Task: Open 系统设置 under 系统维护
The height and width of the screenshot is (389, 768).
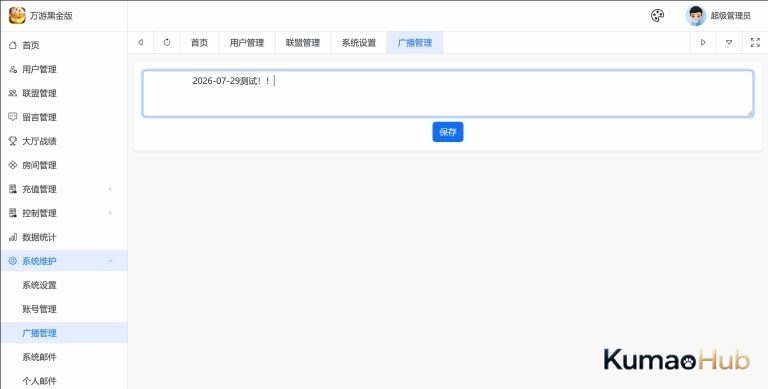Action: pyautogui.click(x=64, y=285)
